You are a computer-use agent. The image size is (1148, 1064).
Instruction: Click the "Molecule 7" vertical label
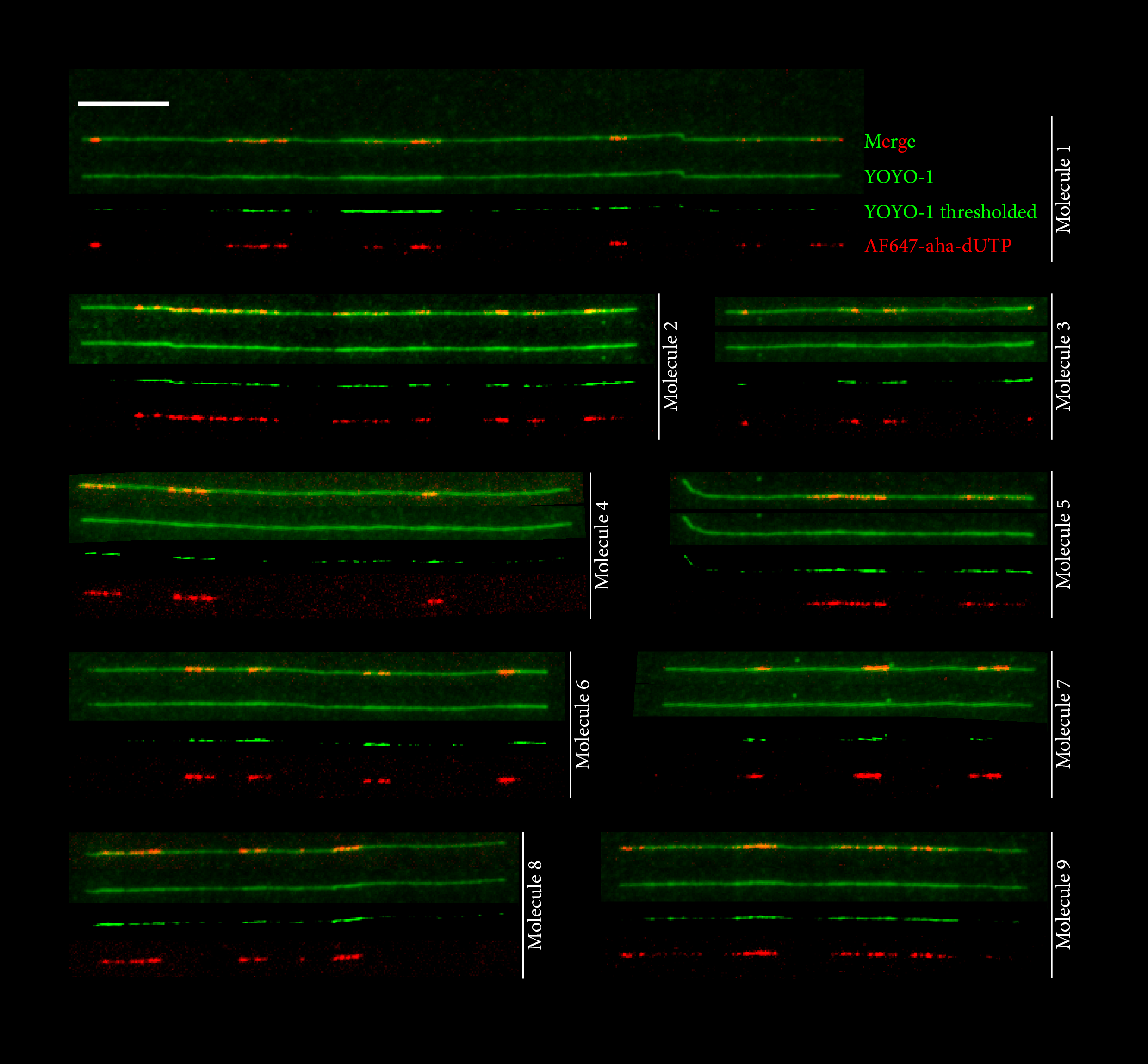(x=1063, y=724)
